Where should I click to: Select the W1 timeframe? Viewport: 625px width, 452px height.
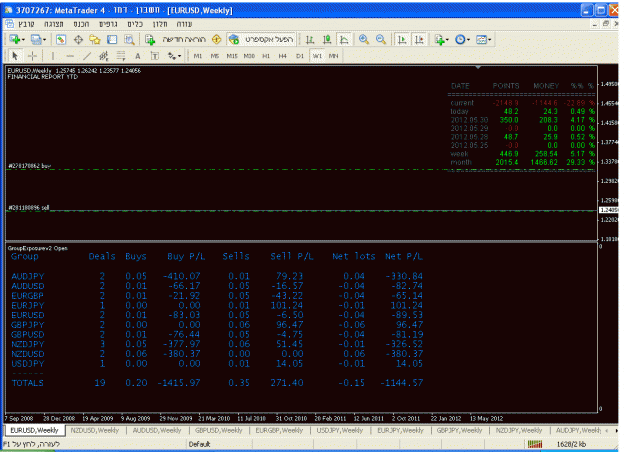(317, 56)
